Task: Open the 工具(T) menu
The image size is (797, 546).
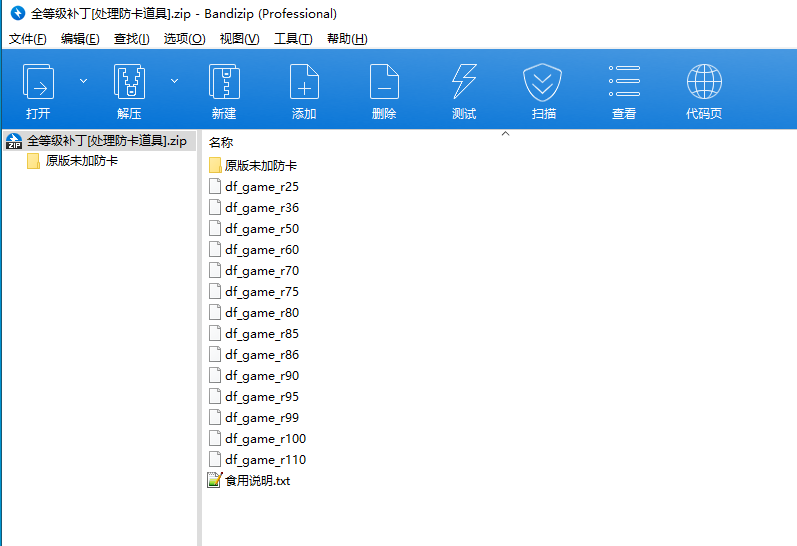Action: click(x=293, y=39)
